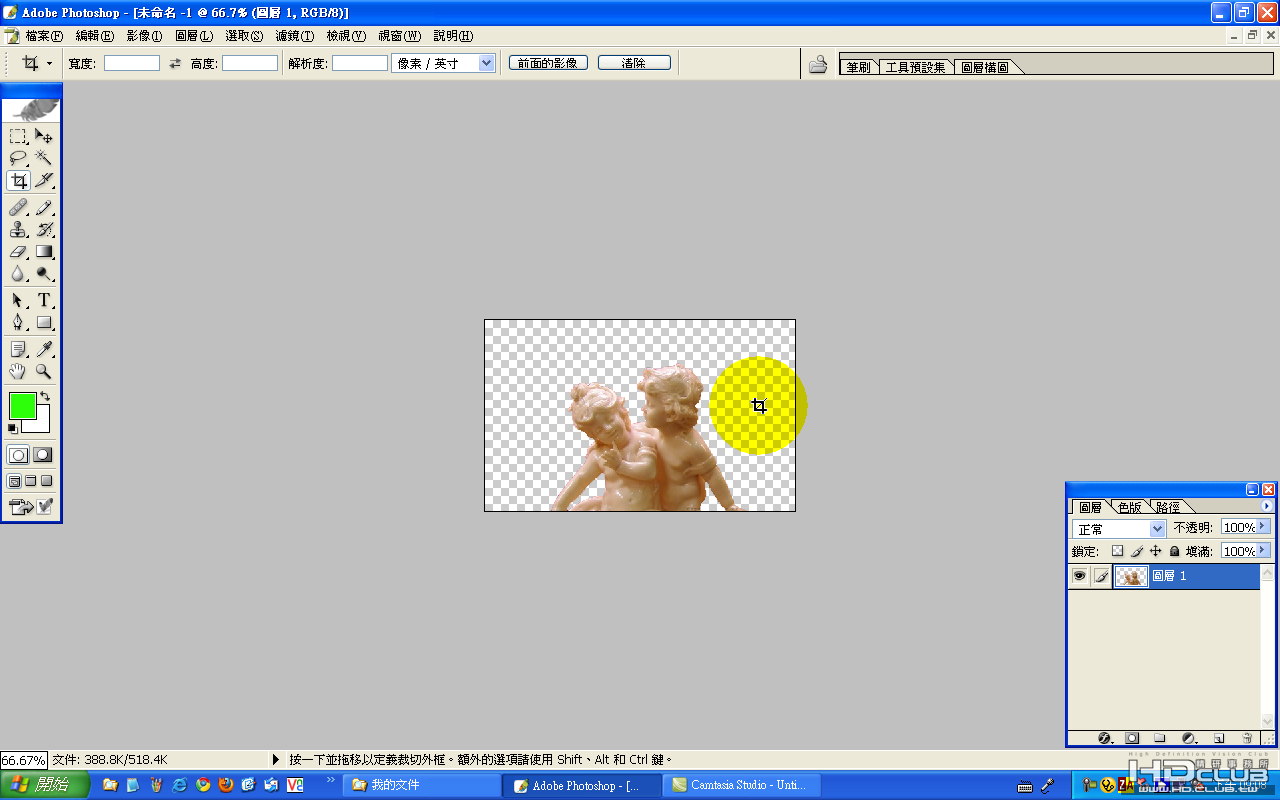Select the Clone Stamp tool
The image size is (1280, 800).
click(x=19, y=230)
